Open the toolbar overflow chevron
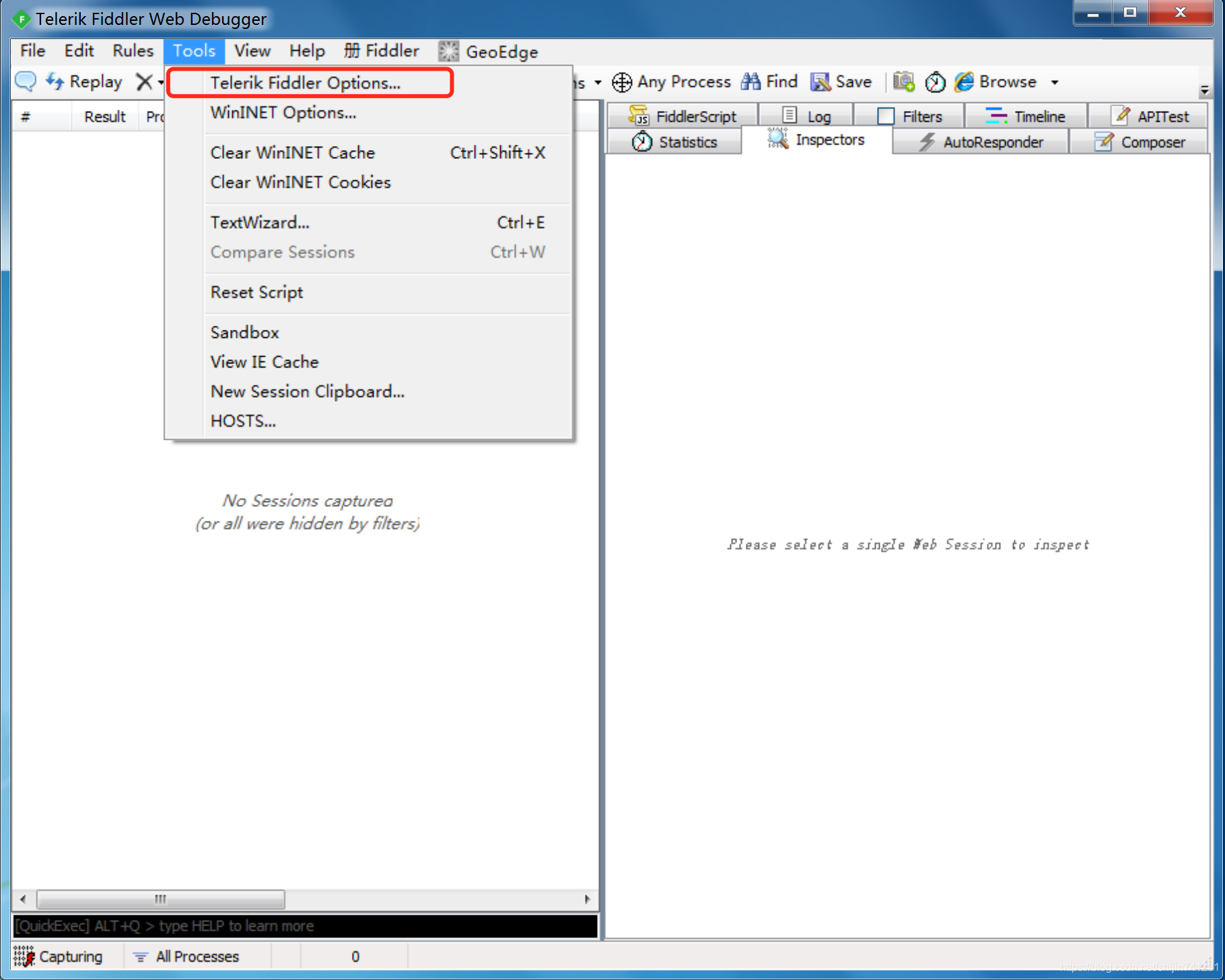The height and width of the screenshot is (980, 1225). 1204,90
